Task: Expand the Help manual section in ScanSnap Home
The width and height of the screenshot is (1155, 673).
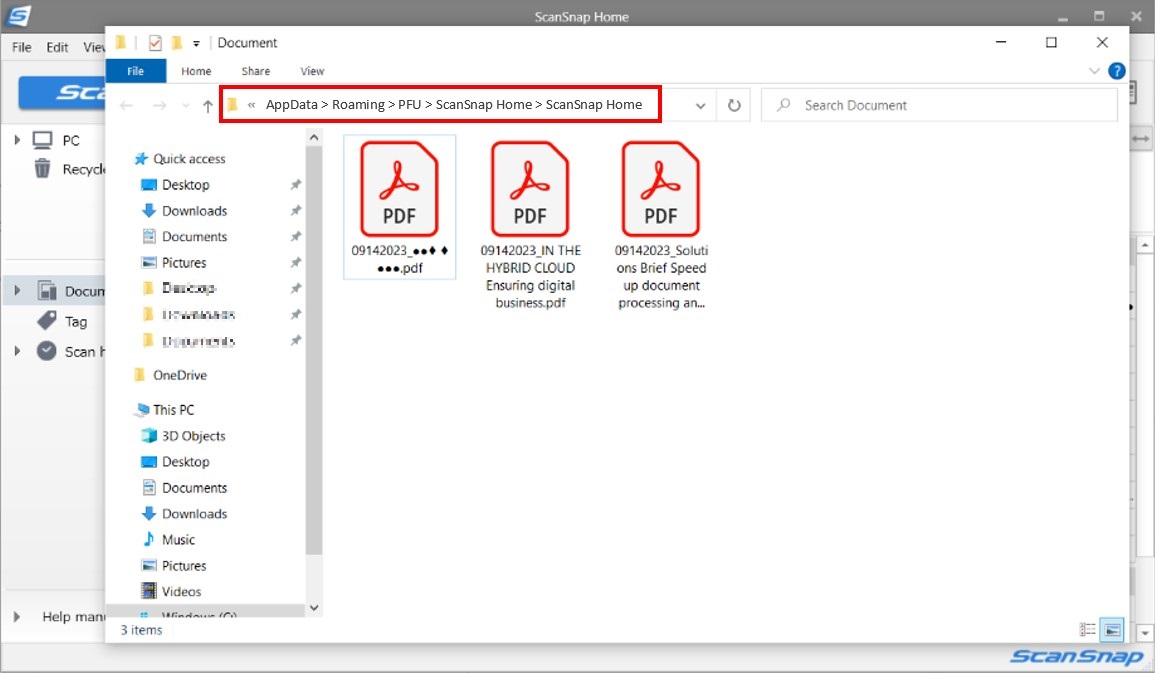Action: 17,616
